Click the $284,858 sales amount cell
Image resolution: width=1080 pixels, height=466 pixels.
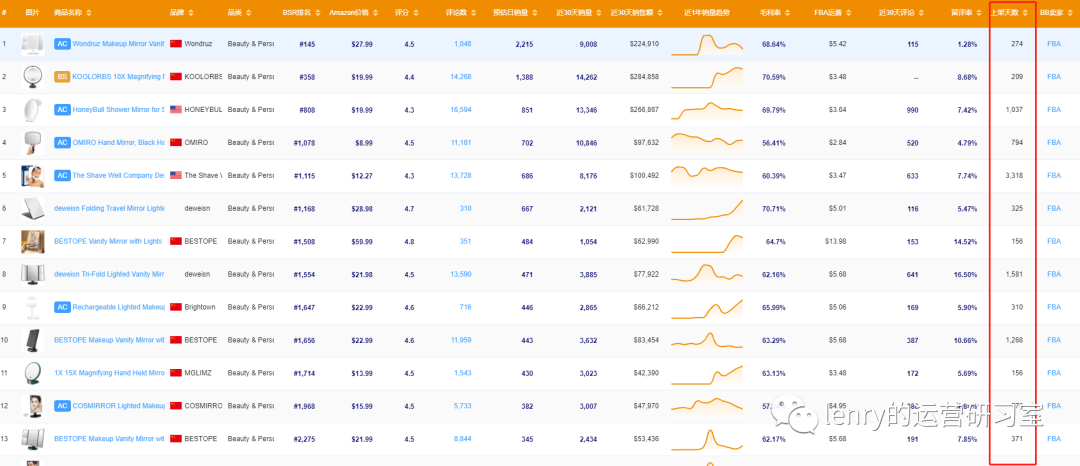point(644,77)
